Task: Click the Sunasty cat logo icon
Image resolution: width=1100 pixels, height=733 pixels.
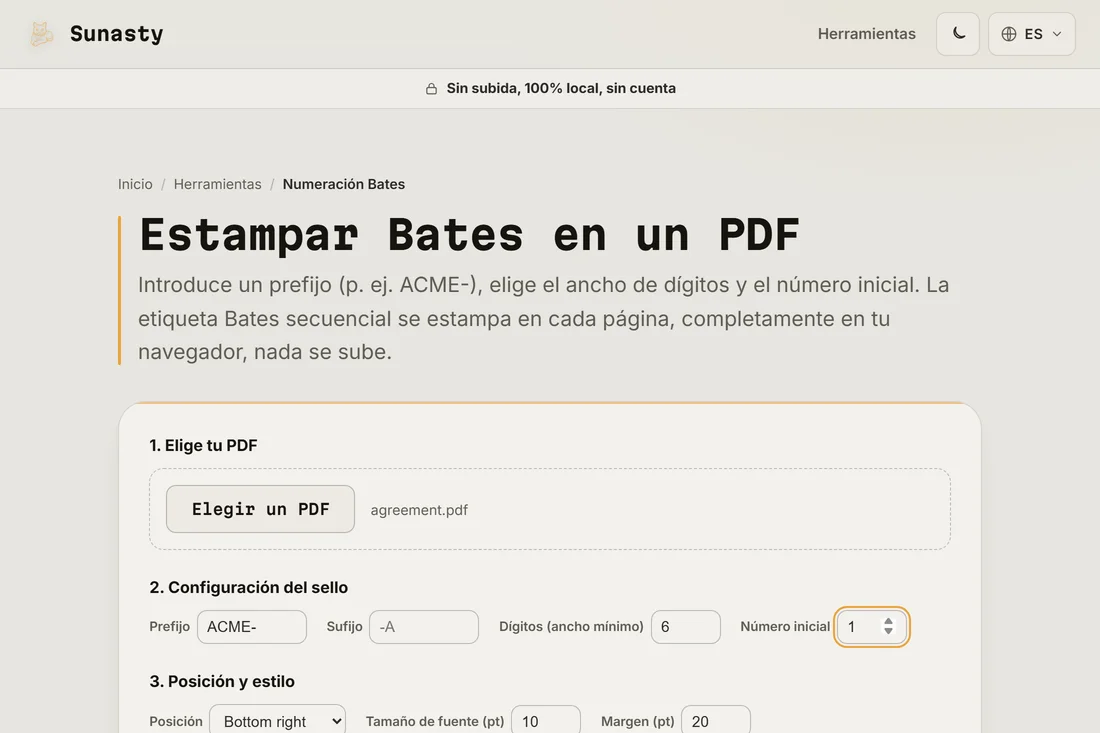Action: click(41, 34)
